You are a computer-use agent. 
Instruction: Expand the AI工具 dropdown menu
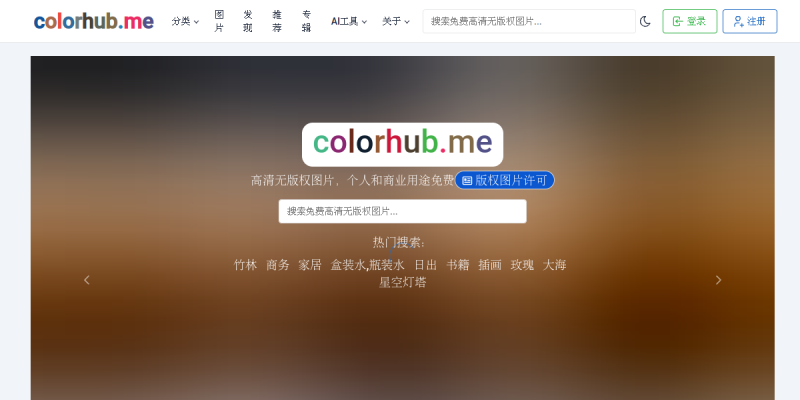[349, 21]
